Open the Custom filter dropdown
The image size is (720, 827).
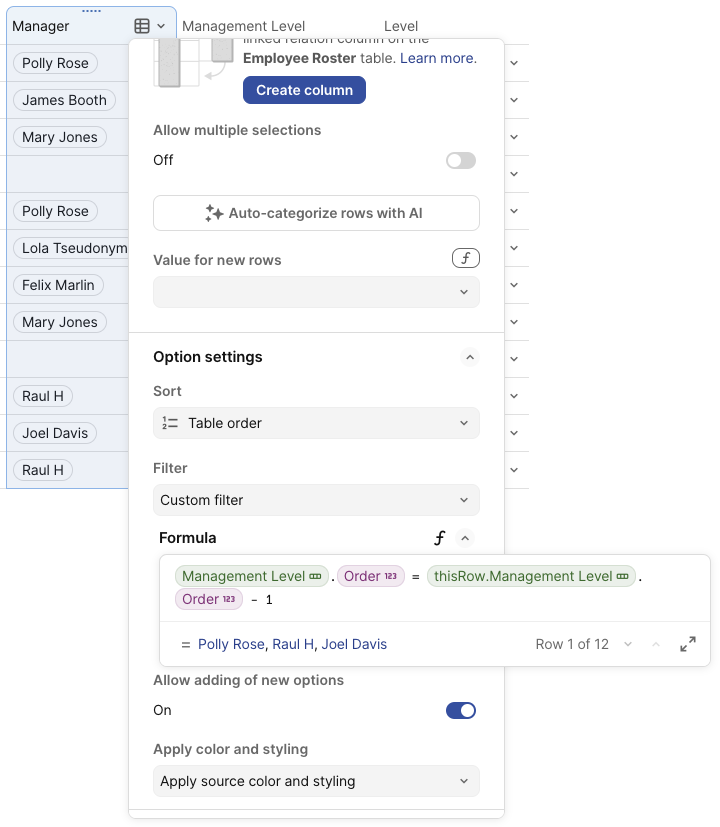pos(316,500)
